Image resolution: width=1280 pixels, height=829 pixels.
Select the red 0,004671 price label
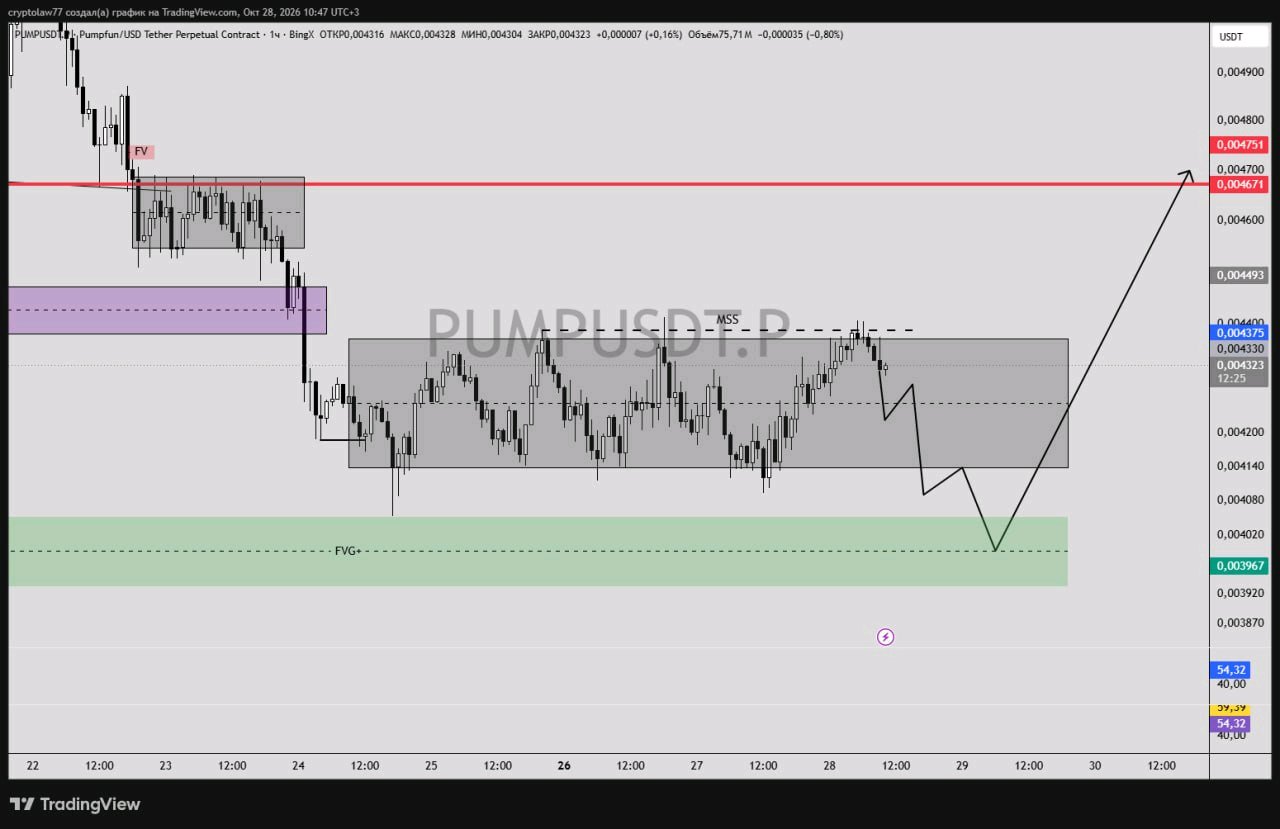(x=1240, y=184)
